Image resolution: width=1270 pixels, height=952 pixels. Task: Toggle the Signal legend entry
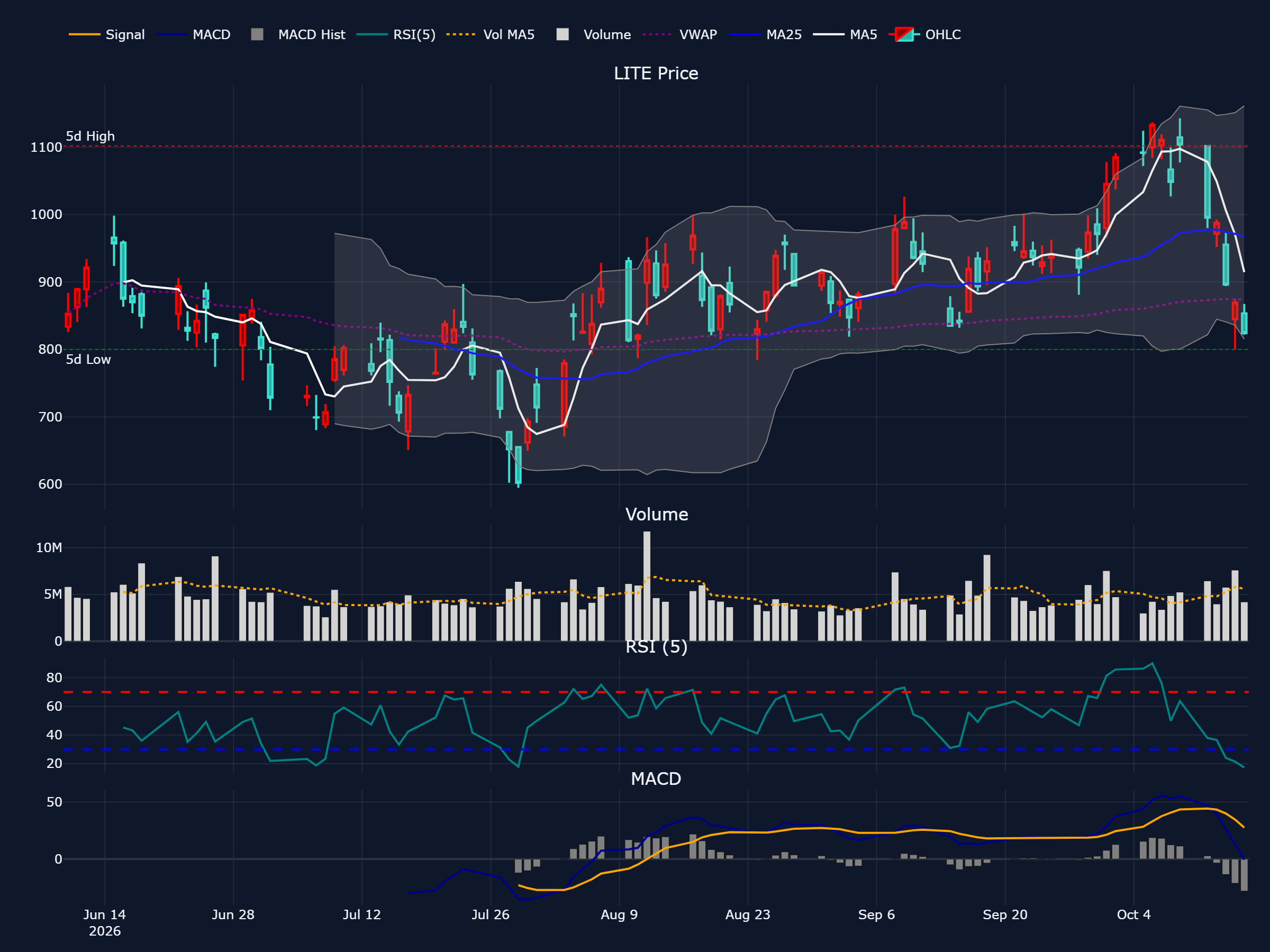[107, 34]
